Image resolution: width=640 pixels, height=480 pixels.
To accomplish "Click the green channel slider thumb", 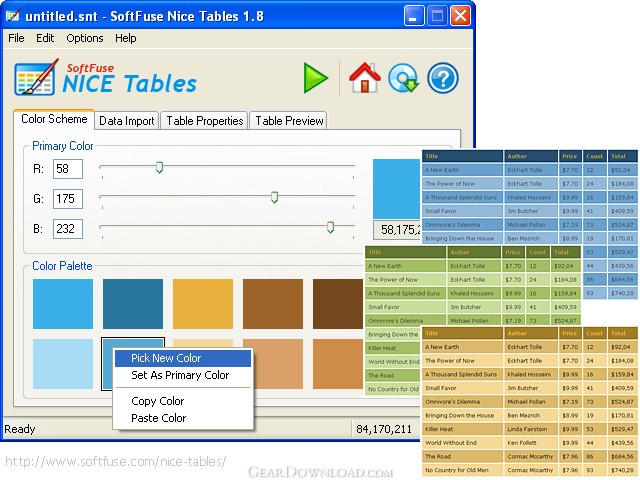I will tap(275, 197).
